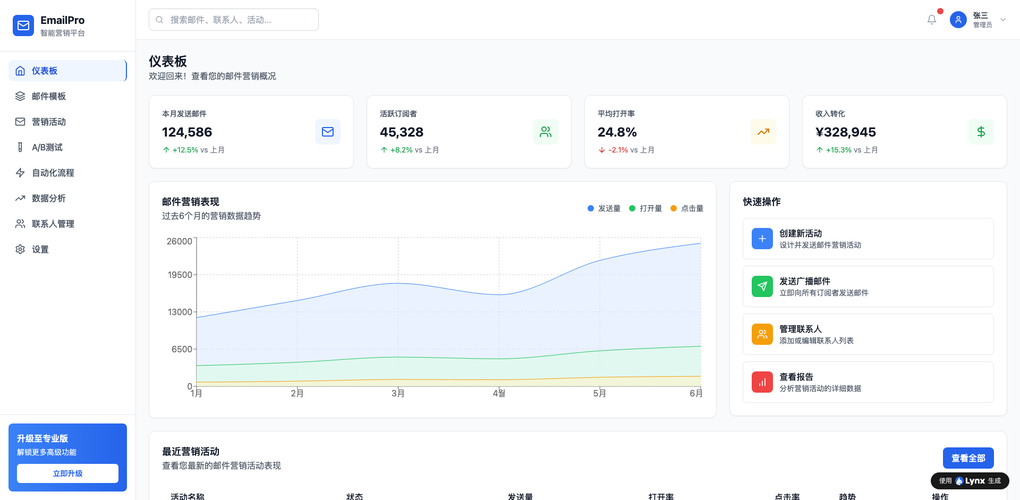
Task: Click the envelope icon in 本月发送邮件 card
Action: pos(327,132)
